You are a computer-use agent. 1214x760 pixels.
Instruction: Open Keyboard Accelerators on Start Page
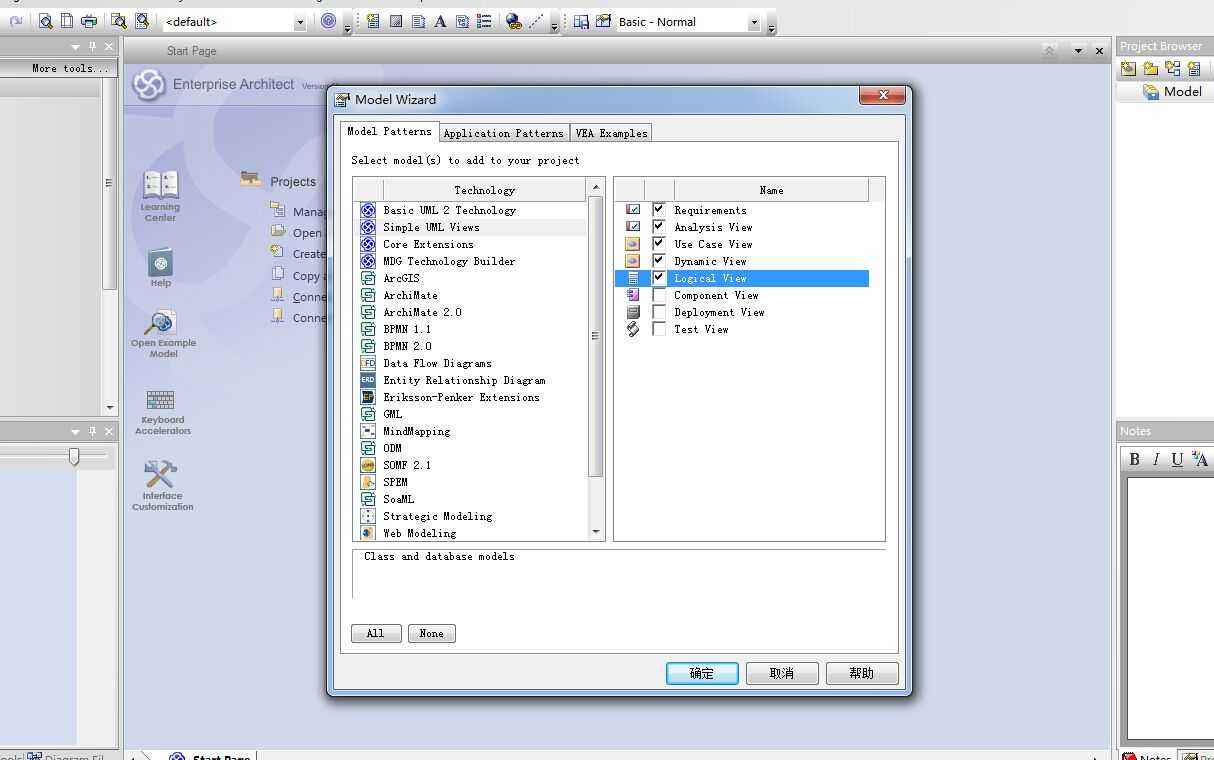(x=162, y=412)
